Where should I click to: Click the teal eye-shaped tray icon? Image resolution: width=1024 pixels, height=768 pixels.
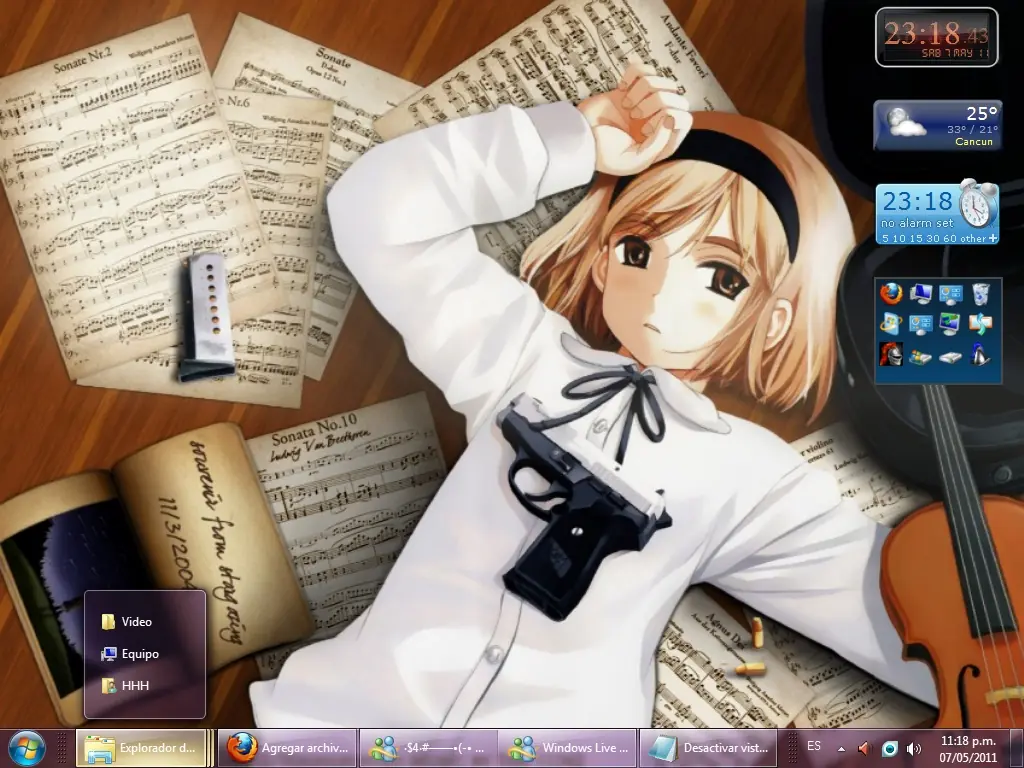889,748
